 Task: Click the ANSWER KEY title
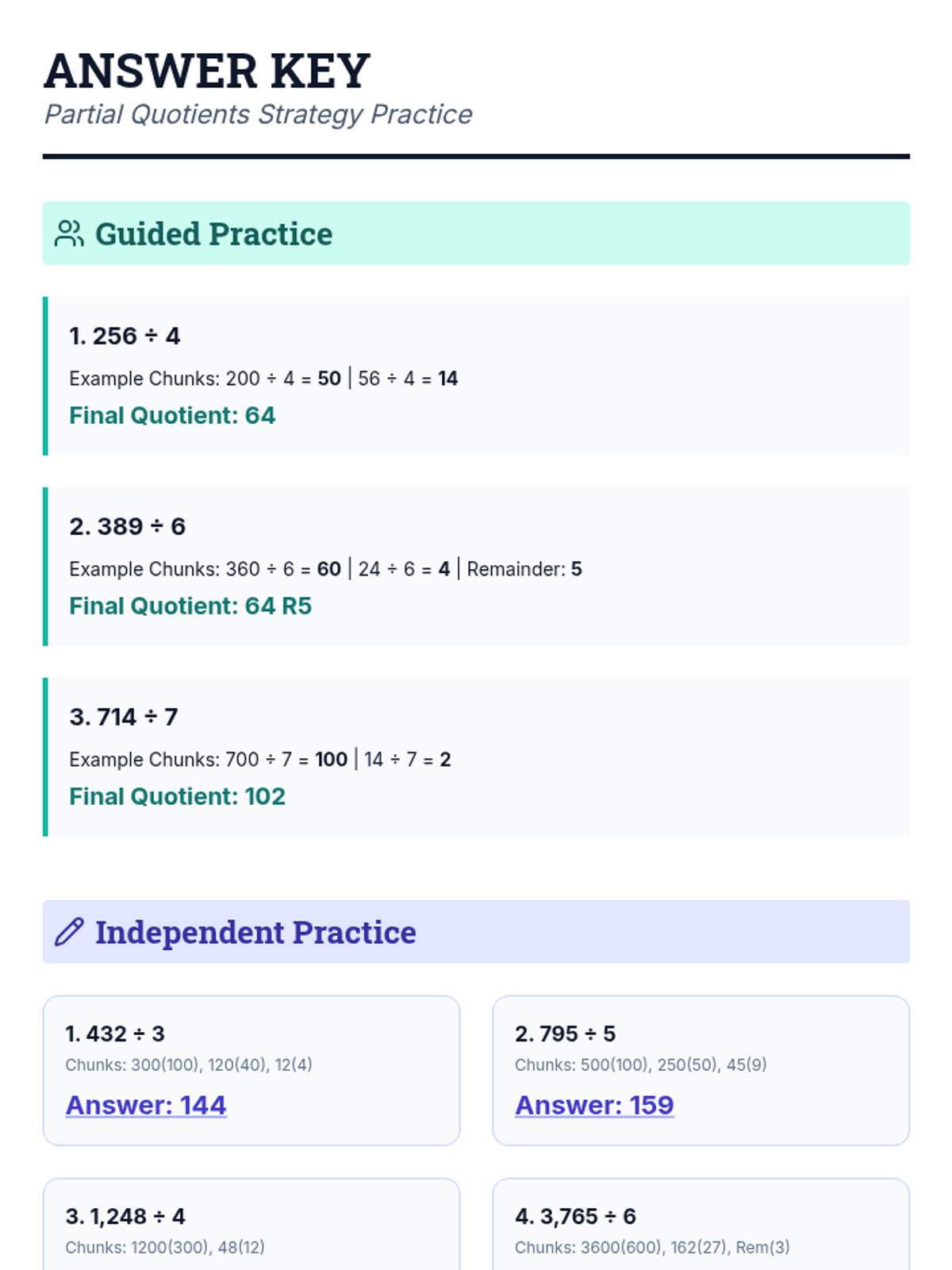(207, 71)
